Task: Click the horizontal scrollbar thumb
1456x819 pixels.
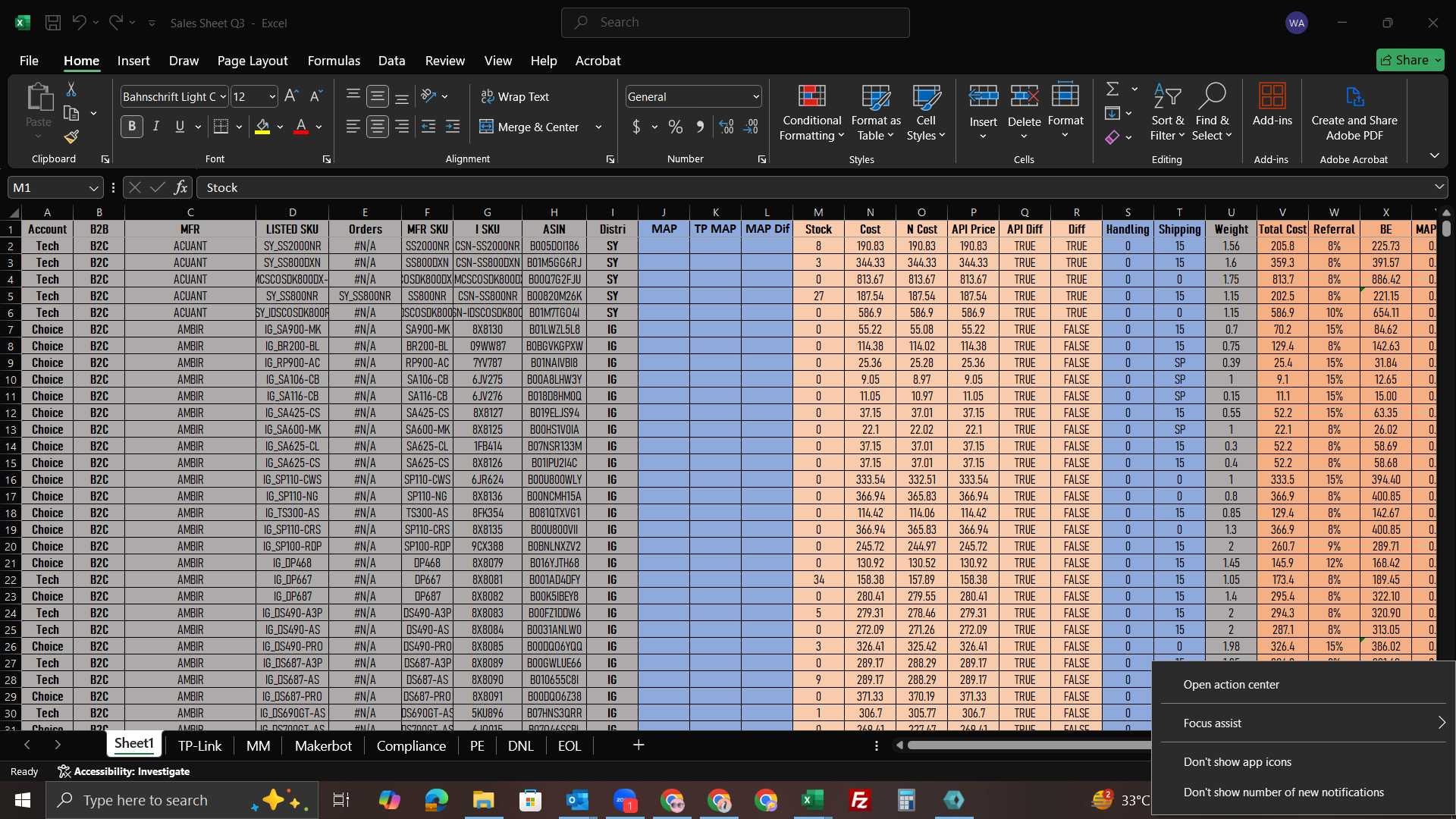Action: click(1030, 745)
